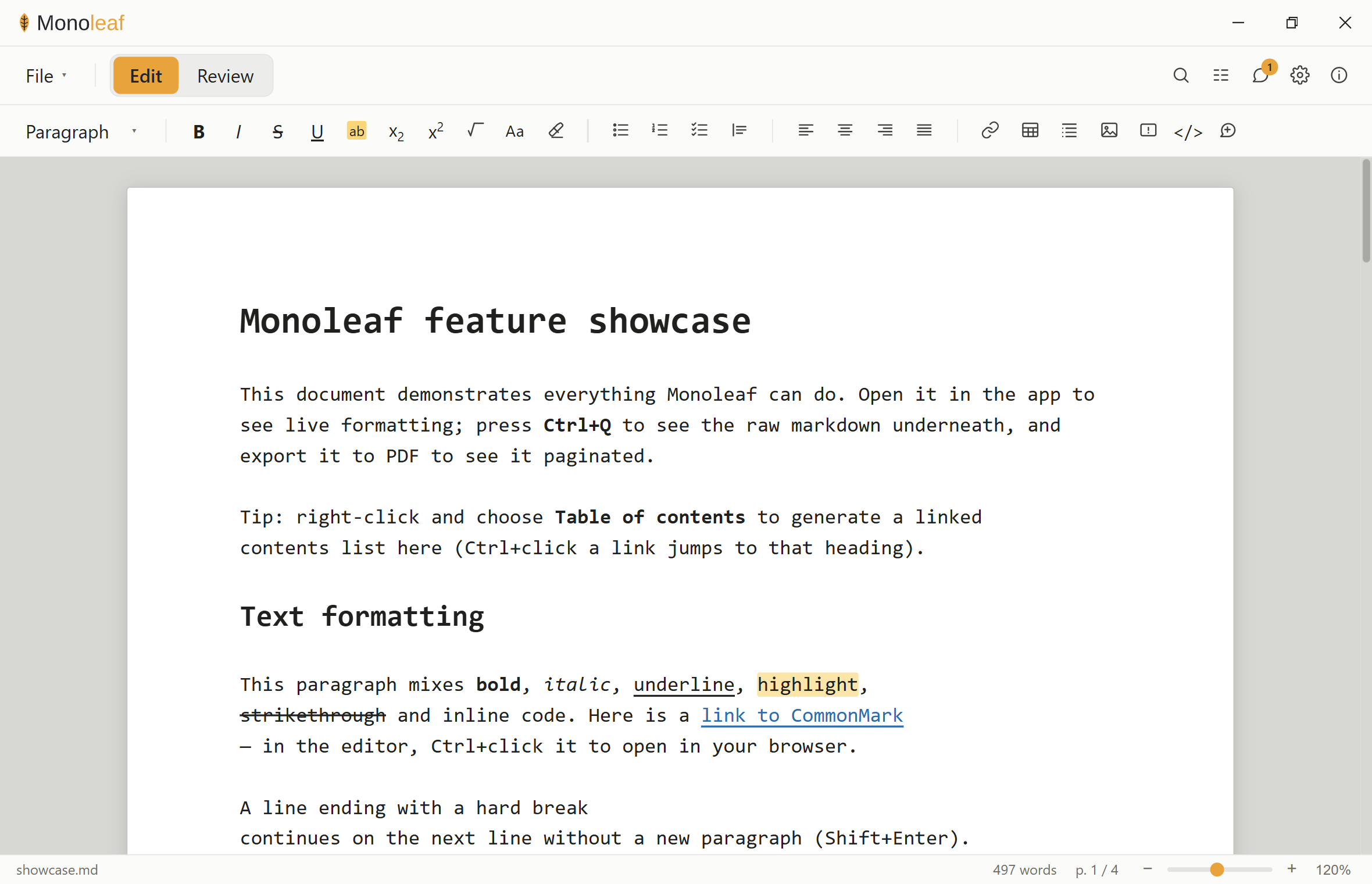The image size is (1372, 884).
Task: Toggle bold formatting
Action: pyautogui.click(x=199, y=131)
